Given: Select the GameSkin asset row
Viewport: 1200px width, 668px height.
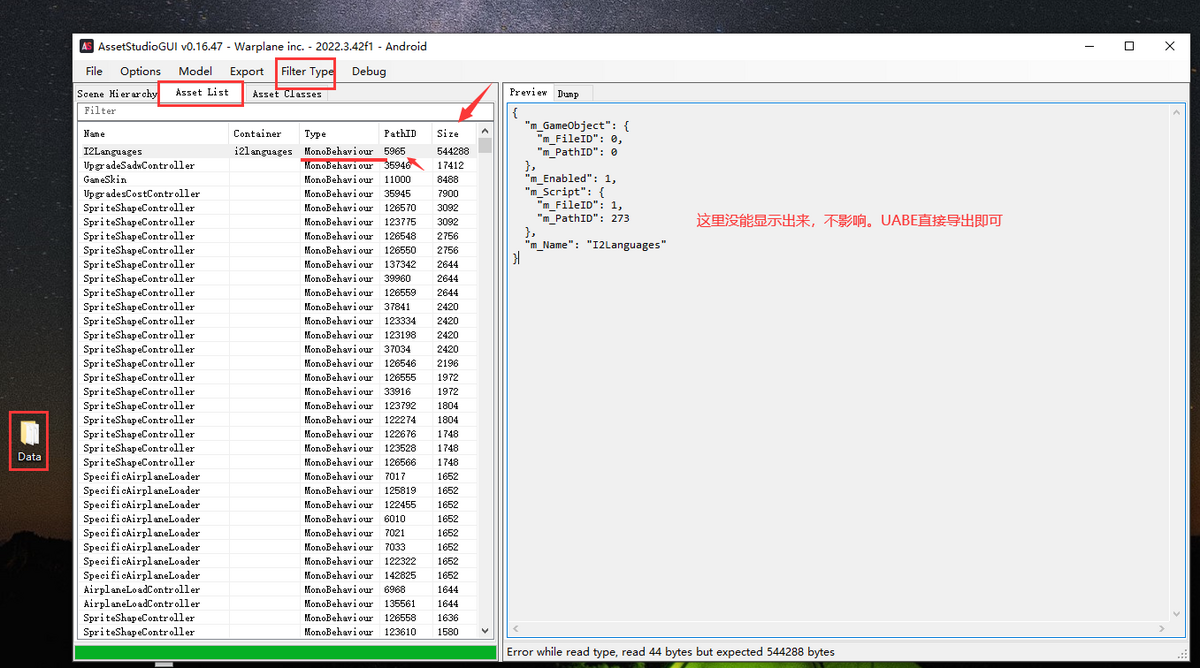Looking at the screenshot, I should (x=278, y=179).
